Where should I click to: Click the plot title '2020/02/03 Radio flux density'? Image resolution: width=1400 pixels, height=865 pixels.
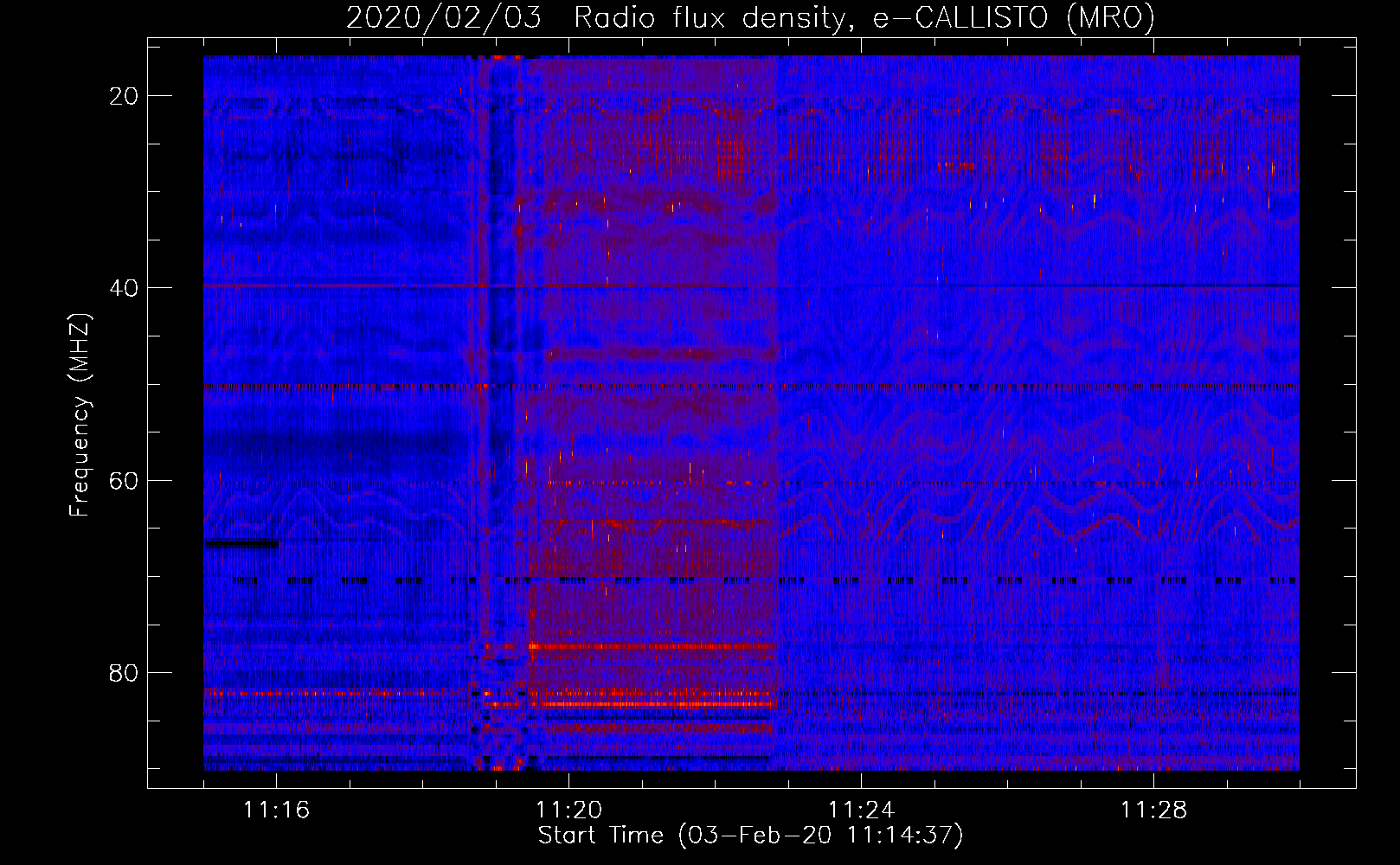point(750,18)
